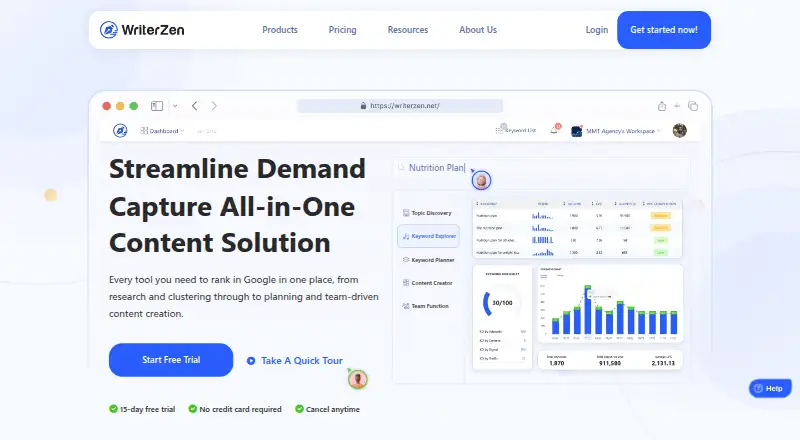
Task: Open the Pricing page
Action: pos(342,30)
